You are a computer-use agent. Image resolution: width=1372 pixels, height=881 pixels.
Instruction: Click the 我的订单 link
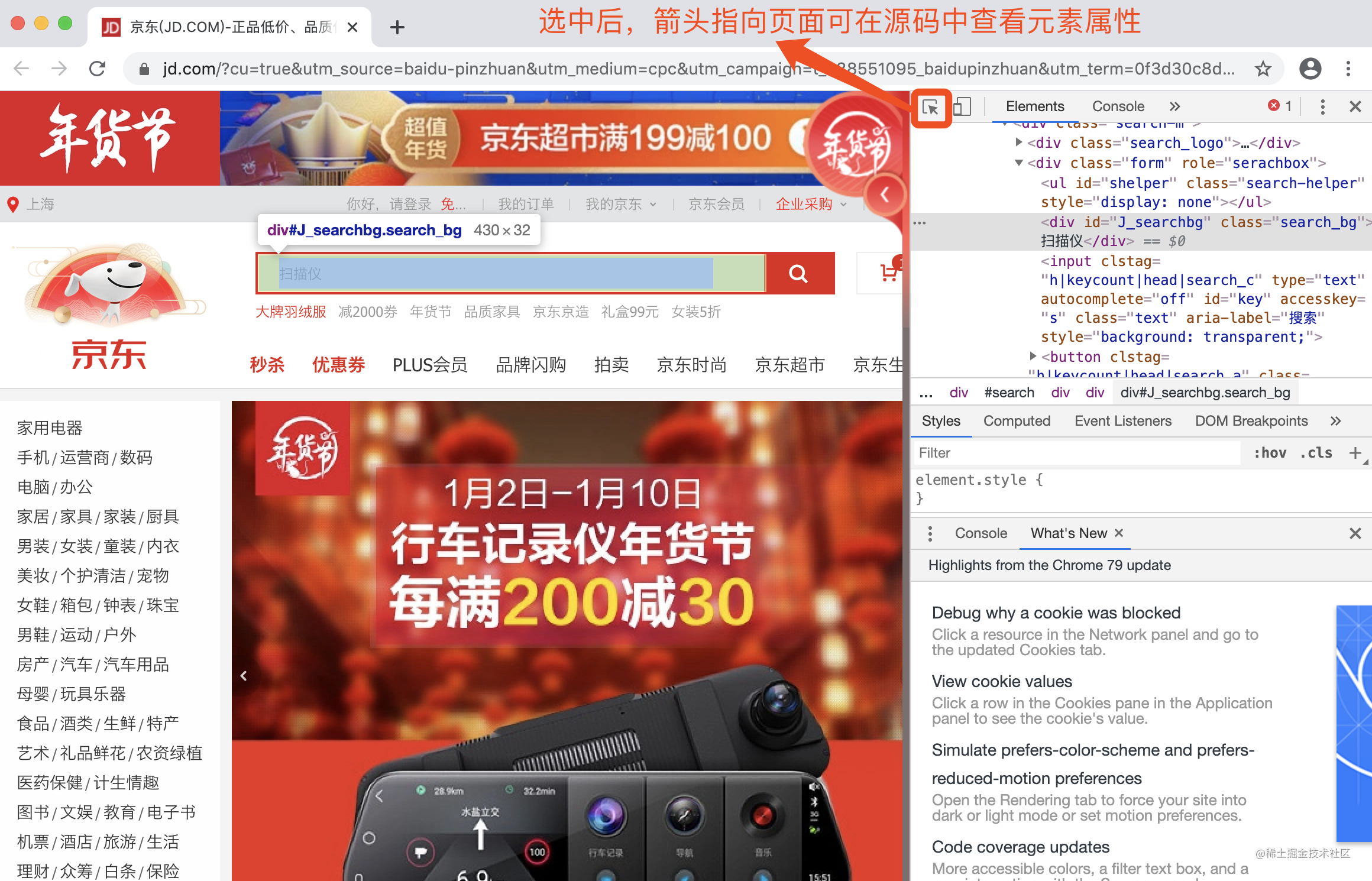click(526, 205)
